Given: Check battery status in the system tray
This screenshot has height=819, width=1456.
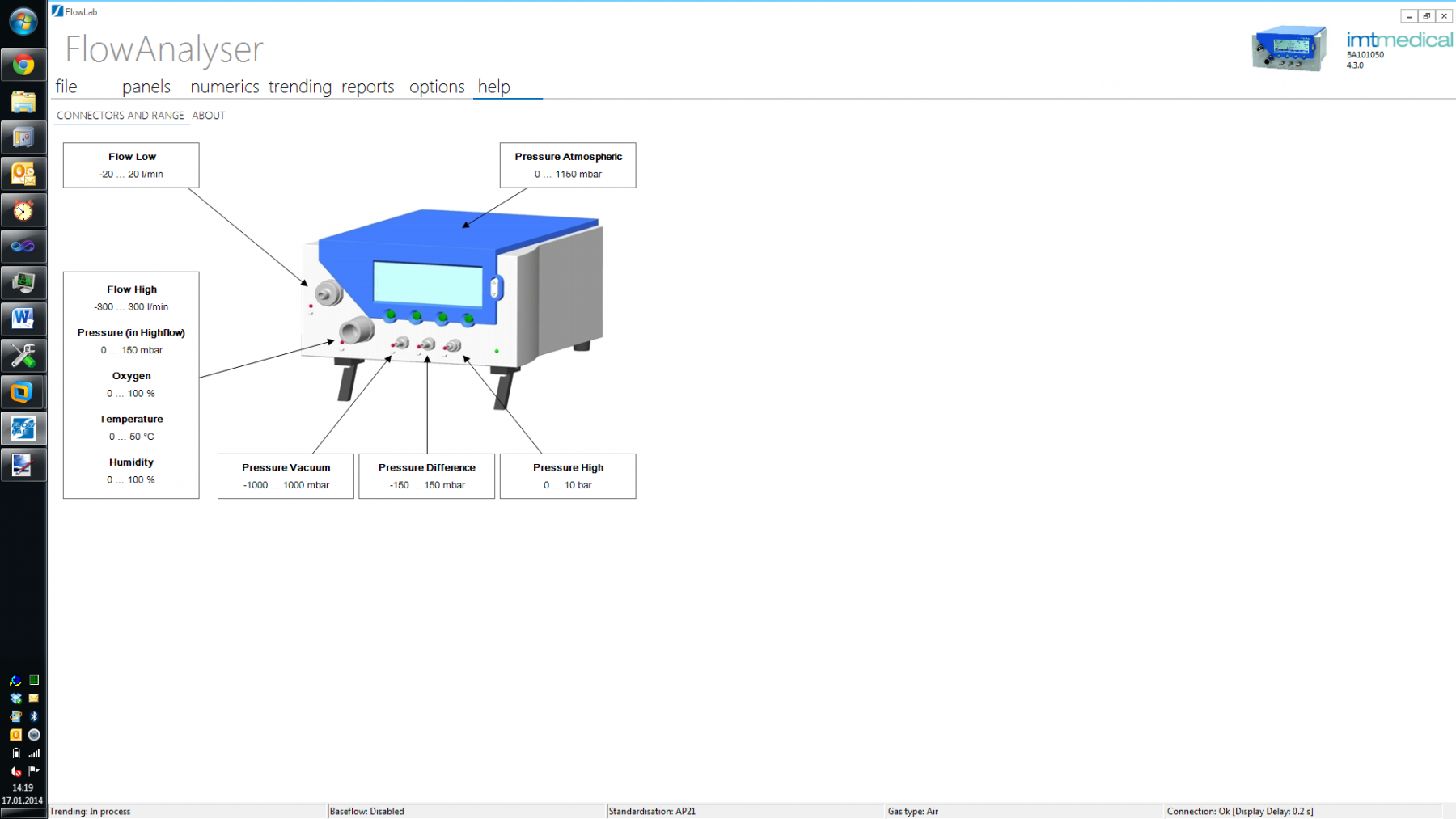Looking at the screenshot, I should [x=15, y=753].
